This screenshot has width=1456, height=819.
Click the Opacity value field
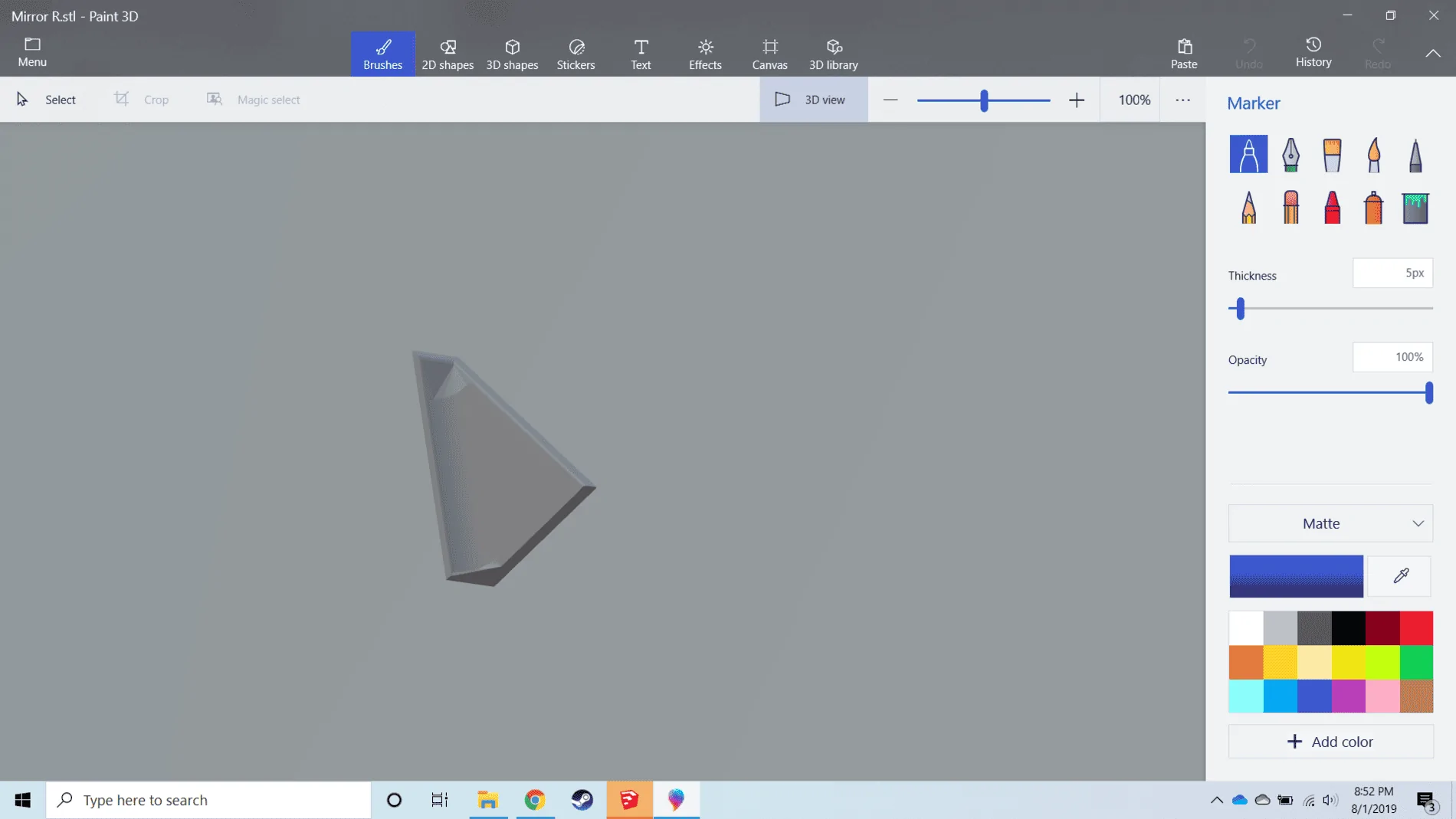click(1392, 357)
